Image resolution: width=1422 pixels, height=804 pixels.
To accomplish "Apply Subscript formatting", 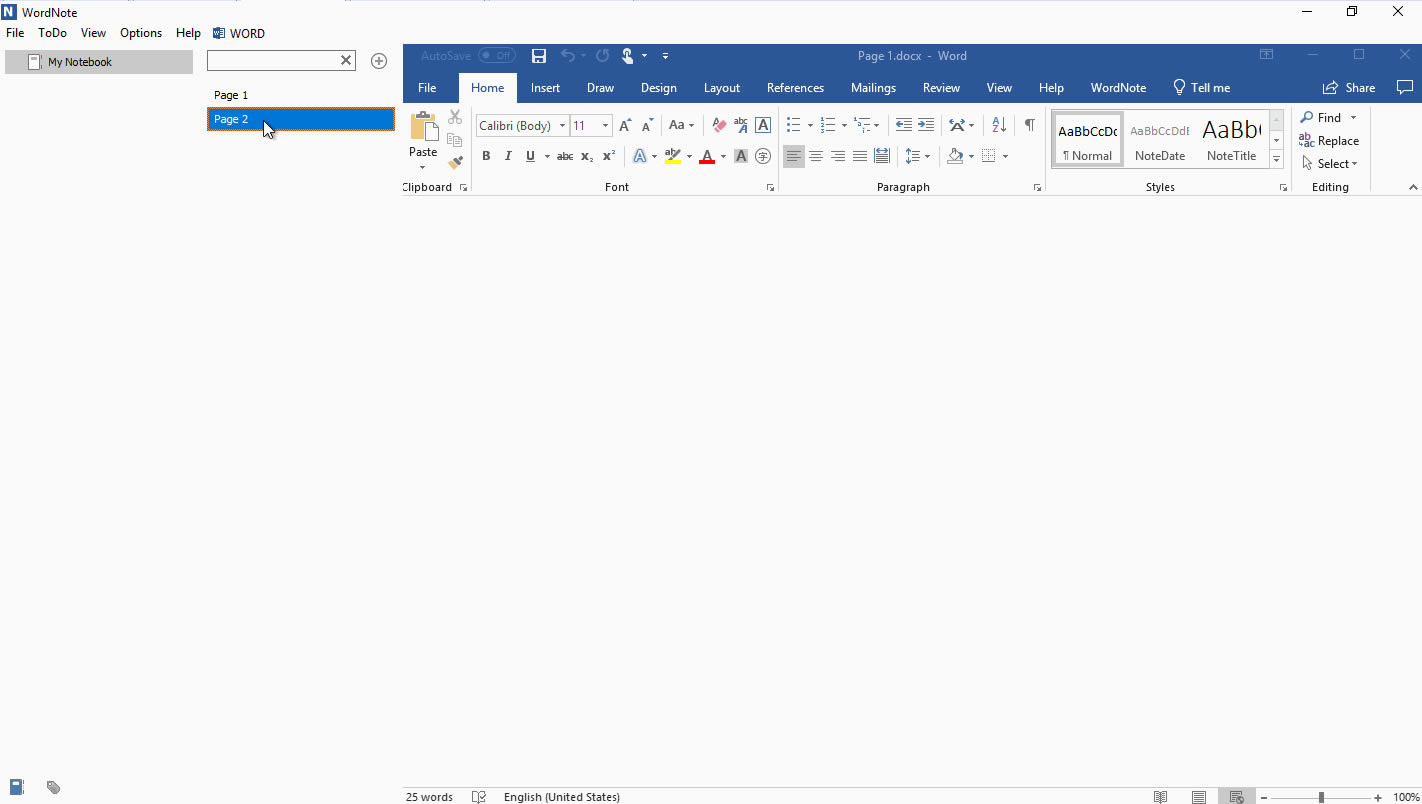I will click(x=586, y=156).
